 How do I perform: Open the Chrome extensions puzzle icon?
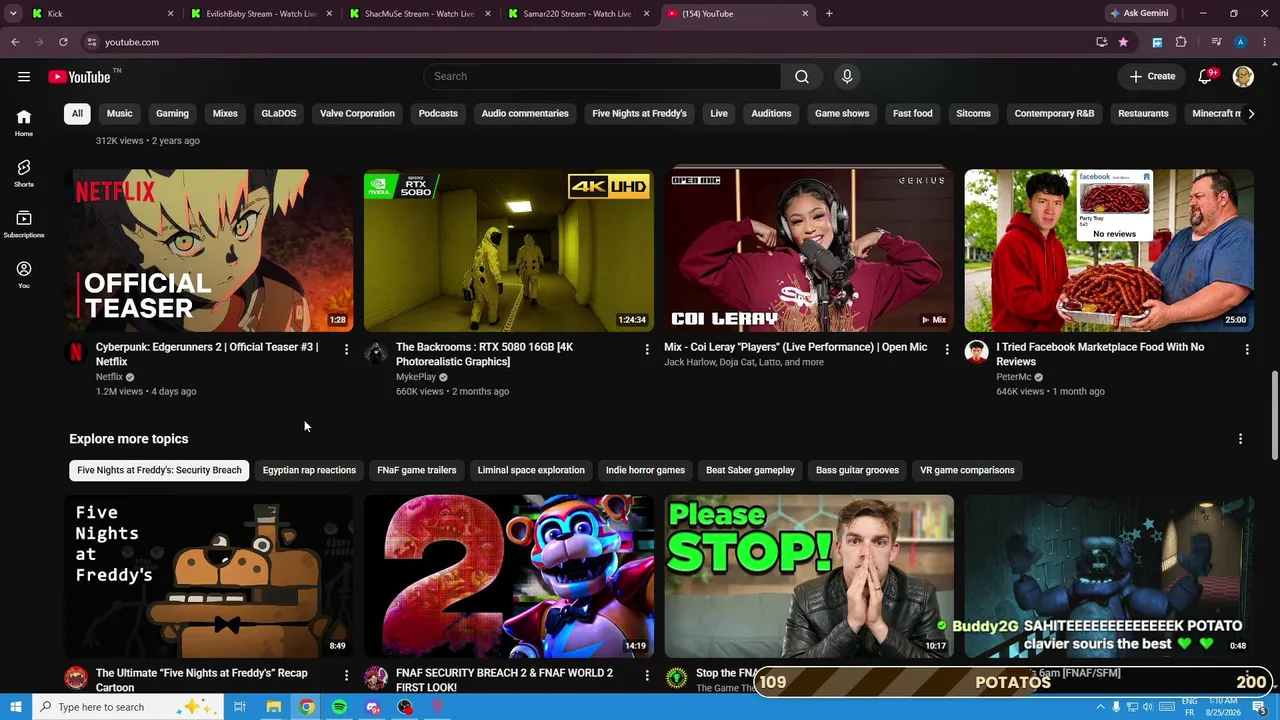[x=1181, y=42]
